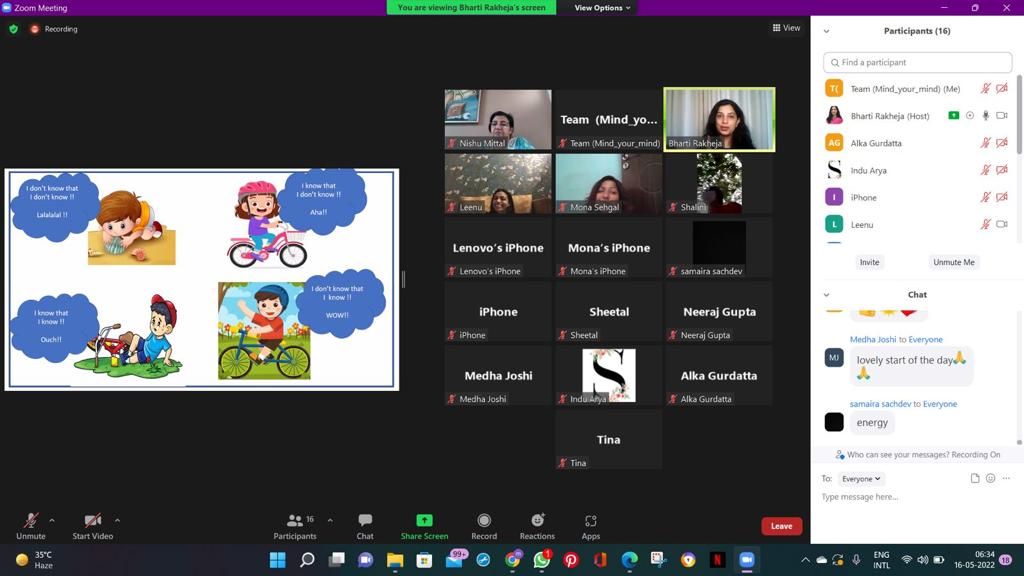Click the Invite button
This screenshot has height=576, width=1024.
(x=869, y=262)
